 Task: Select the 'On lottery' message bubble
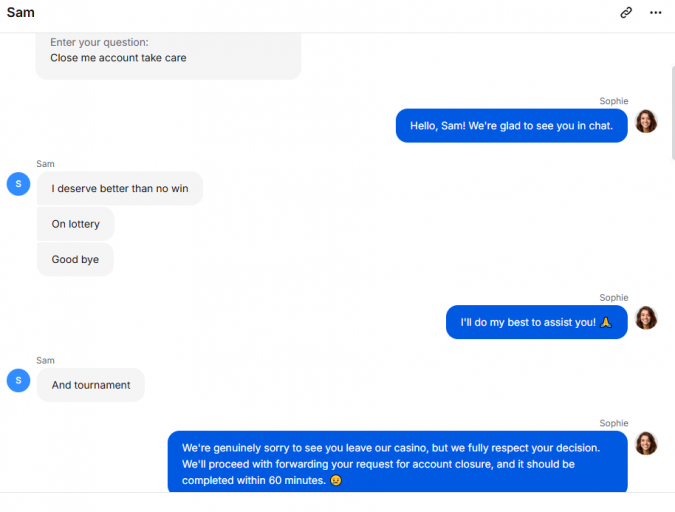click(75, 224)
